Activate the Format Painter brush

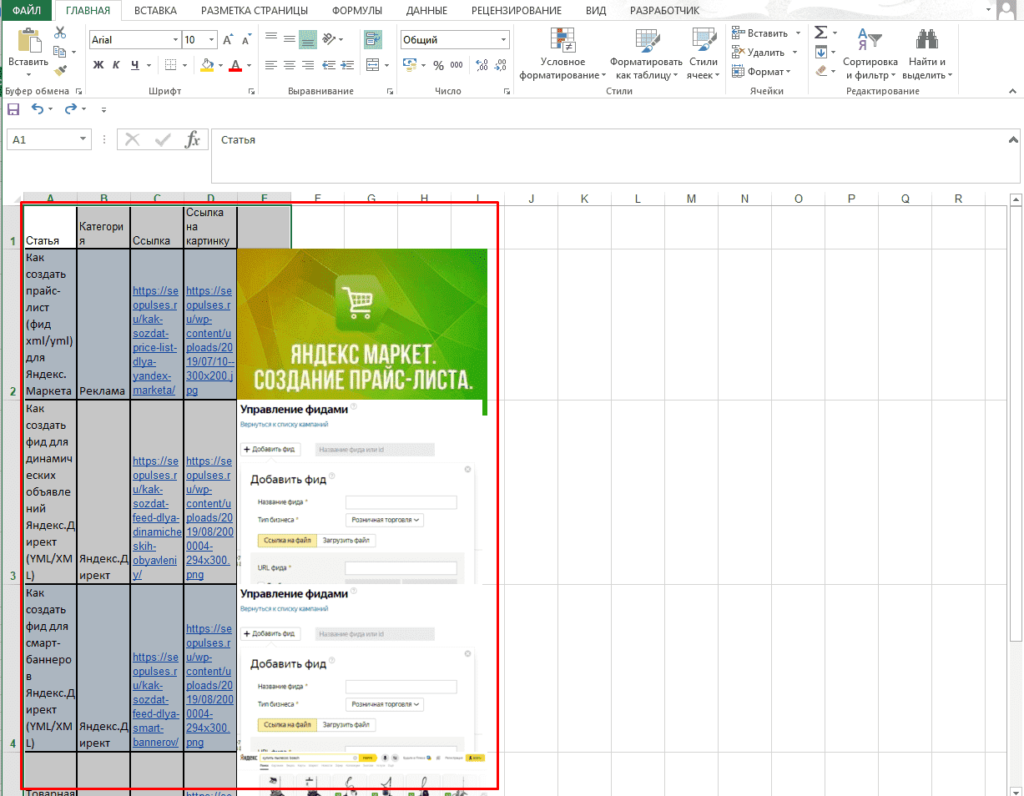60,70
